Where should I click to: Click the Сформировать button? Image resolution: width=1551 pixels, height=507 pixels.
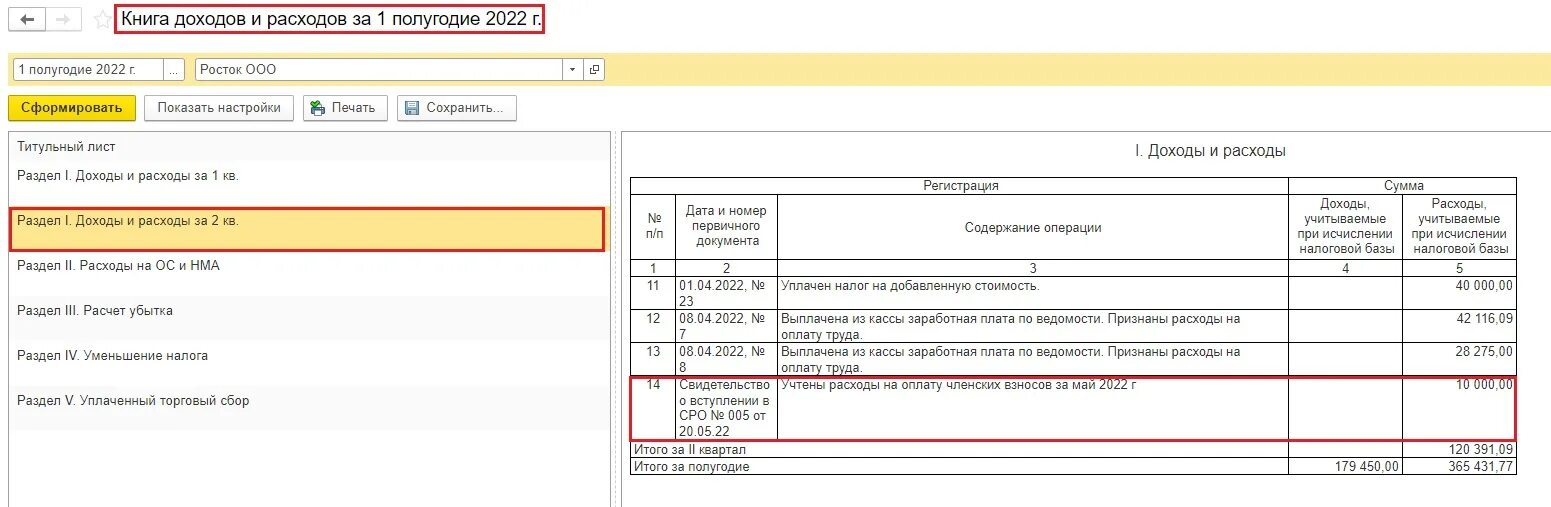[x=71, y=108]
